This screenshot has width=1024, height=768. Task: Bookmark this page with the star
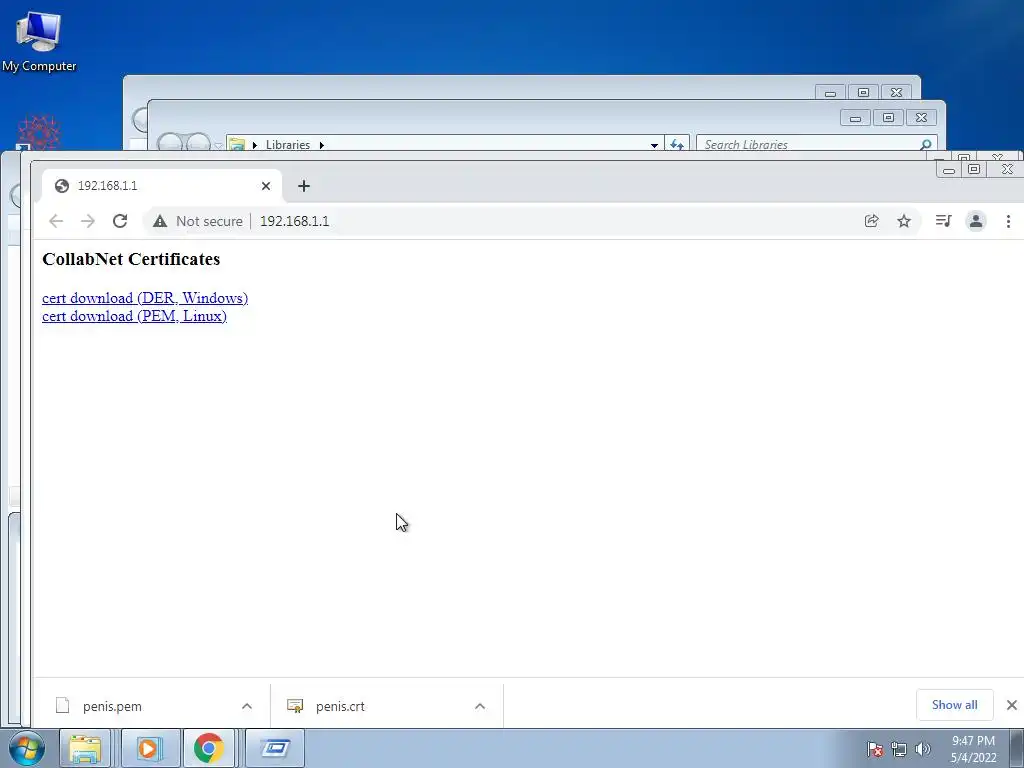pos(904,221)
